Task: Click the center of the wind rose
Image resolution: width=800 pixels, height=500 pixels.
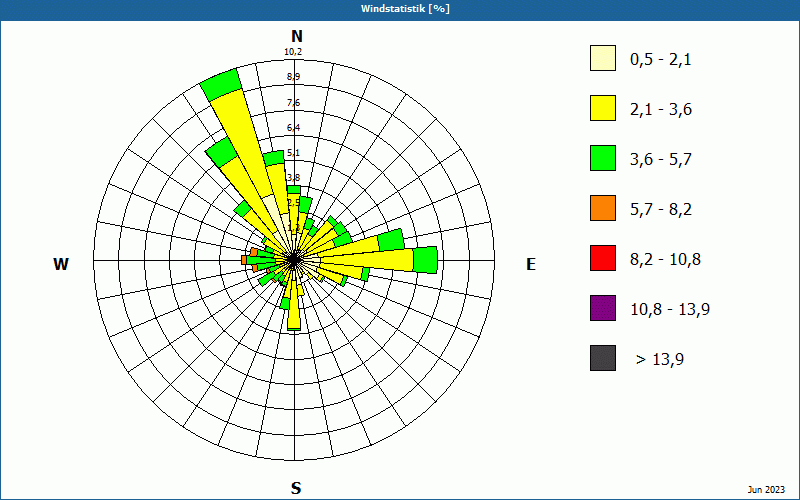Action: [294, 260]
